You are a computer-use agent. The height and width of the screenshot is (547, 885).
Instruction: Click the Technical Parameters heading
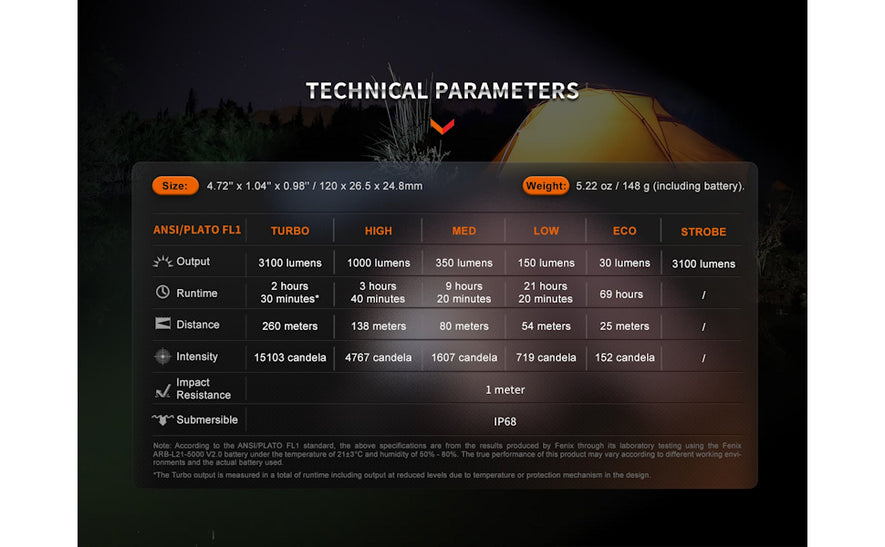[x=442, y=91]
